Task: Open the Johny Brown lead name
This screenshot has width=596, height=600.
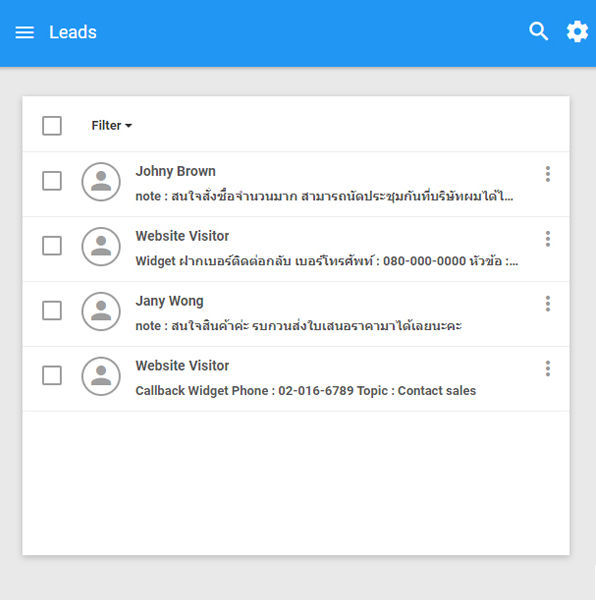Action: click(176, 171)
